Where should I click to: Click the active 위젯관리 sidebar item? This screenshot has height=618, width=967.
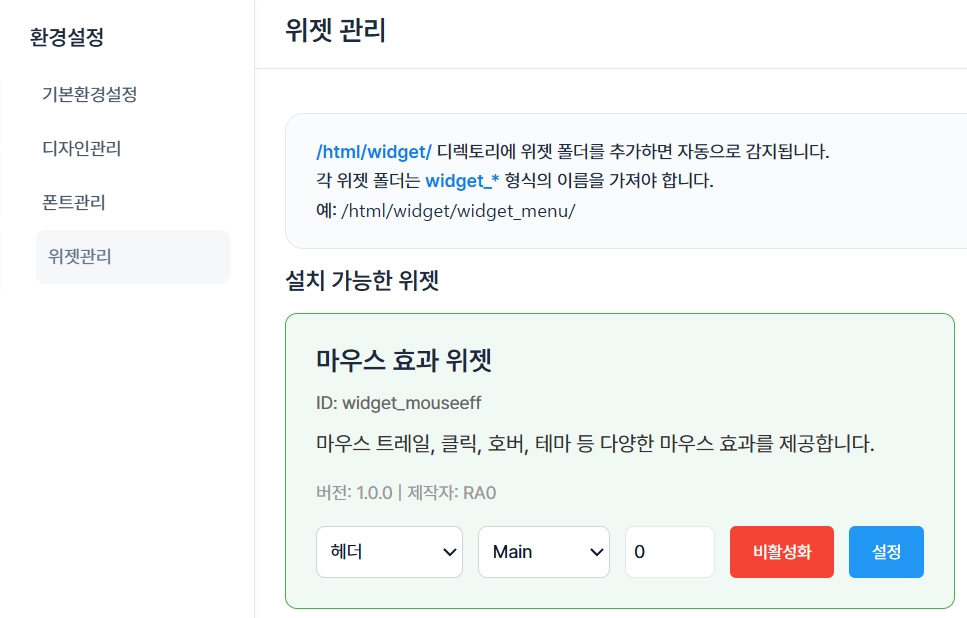(80, 257)
